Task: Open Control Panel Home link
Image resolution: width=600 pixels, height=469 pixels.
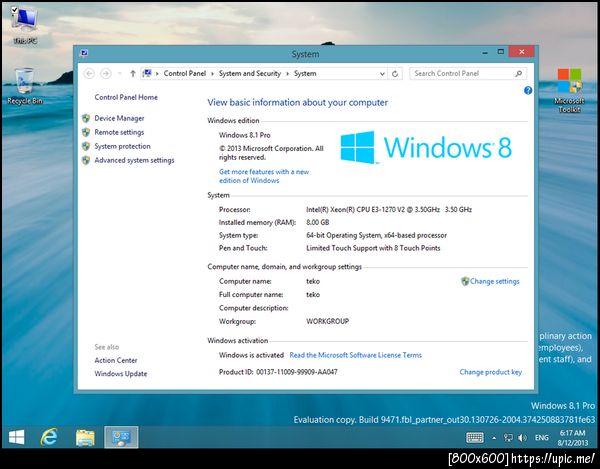Action: click(126, 97)
